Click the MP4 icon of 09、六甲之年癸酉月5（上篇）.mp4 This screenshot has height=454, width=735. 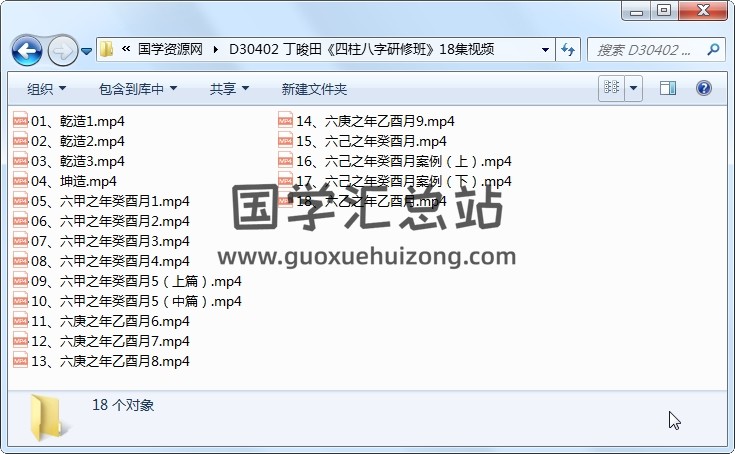tap(21, 281)
